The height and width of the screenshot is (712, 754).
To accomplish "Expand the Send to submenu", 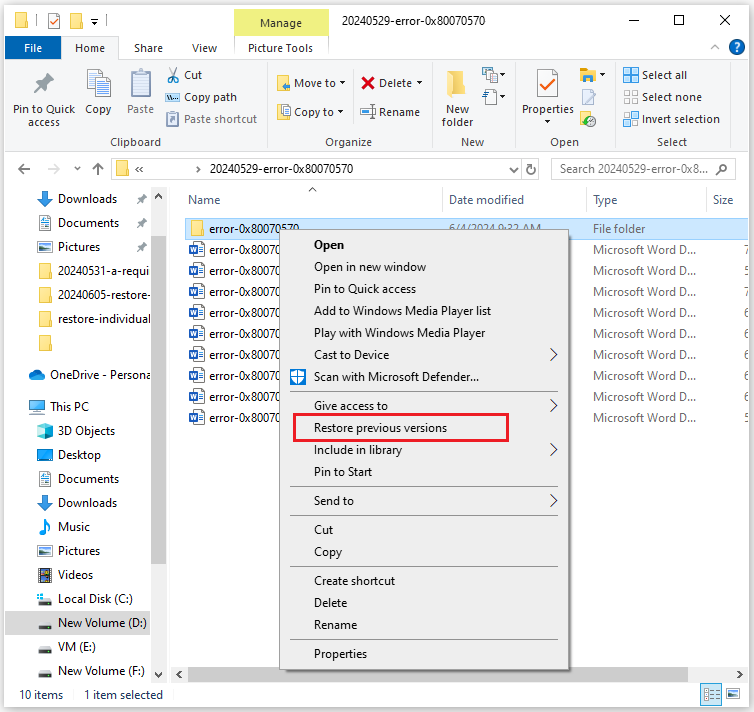I will 553,500.
